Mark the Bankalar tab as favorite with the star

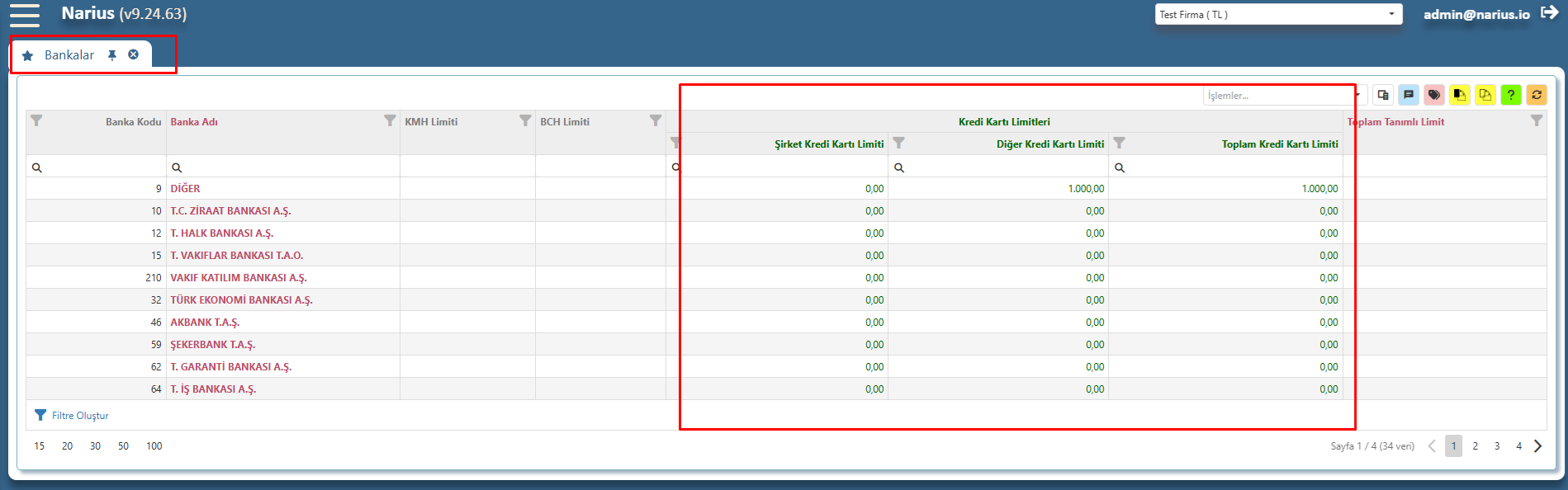coord(27,55)
